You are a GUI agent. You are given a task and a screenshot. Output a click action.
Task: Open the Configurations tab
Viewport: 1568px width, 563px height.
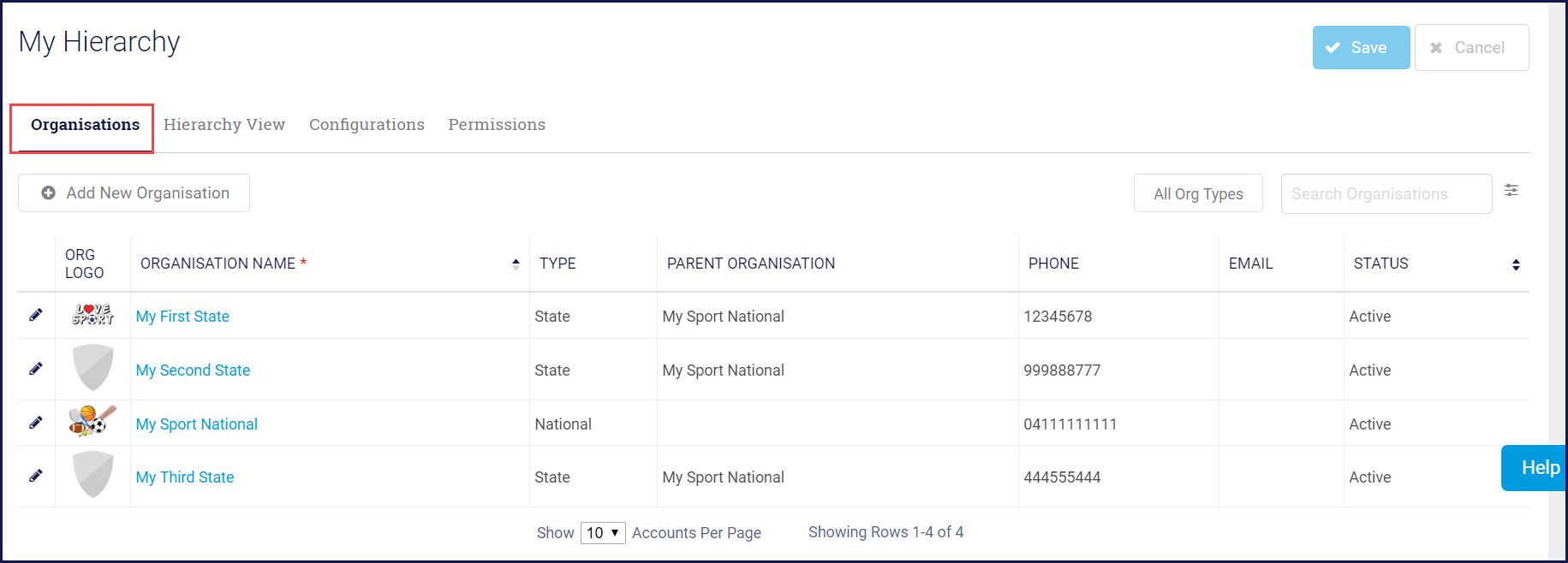click(x=367, y=125)
